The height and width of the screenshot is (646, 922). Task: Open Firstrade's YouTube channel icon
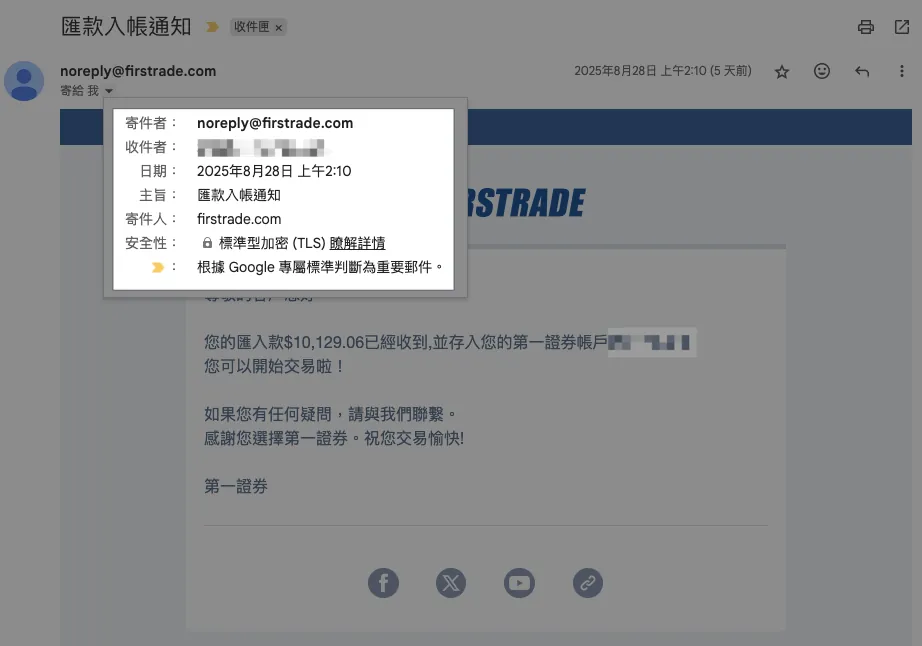(519, 582)
